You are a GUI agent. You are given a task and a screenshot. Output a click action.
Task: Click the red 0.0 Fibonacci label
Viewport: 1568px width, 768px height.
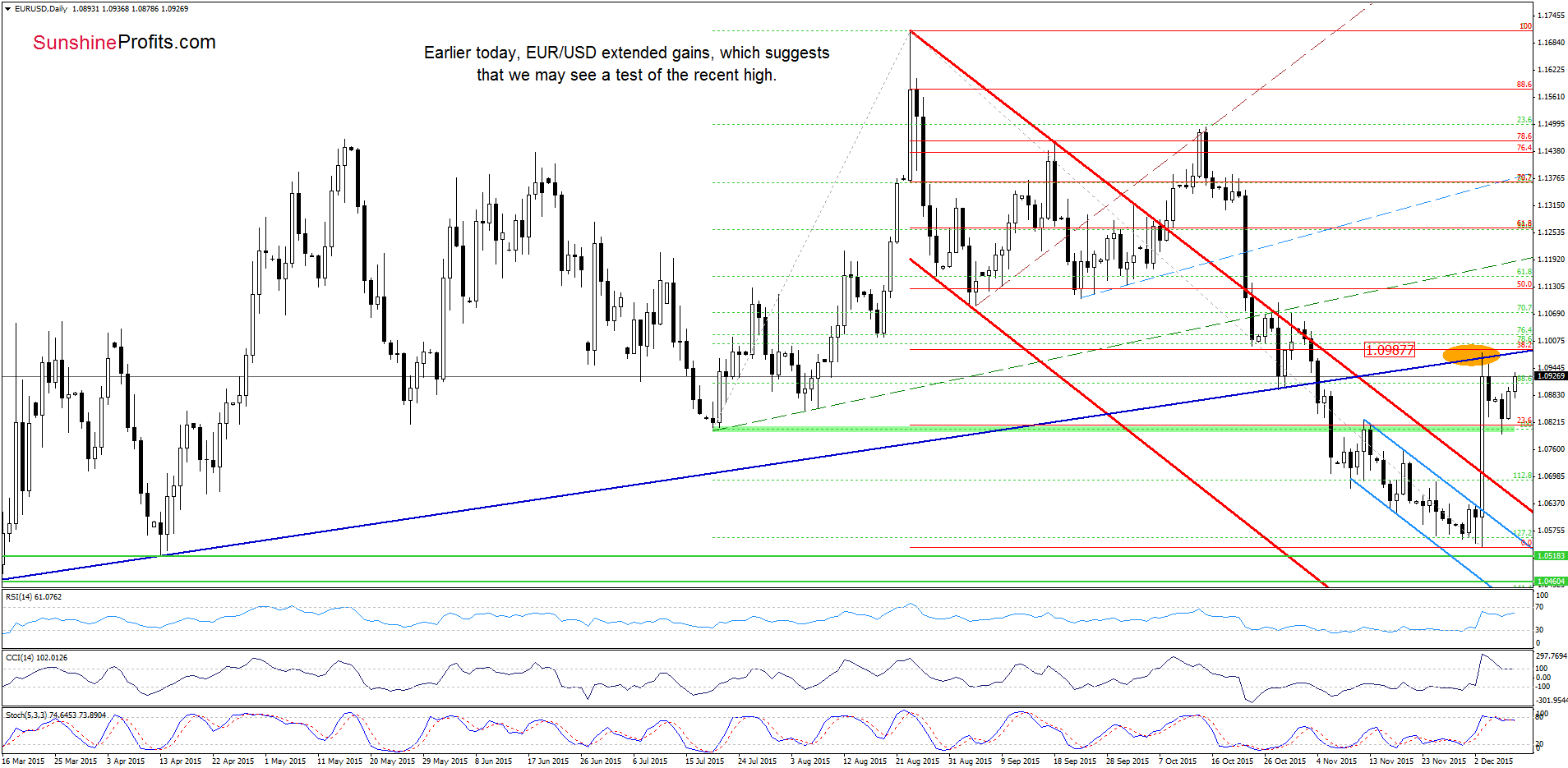(1526, 543)
